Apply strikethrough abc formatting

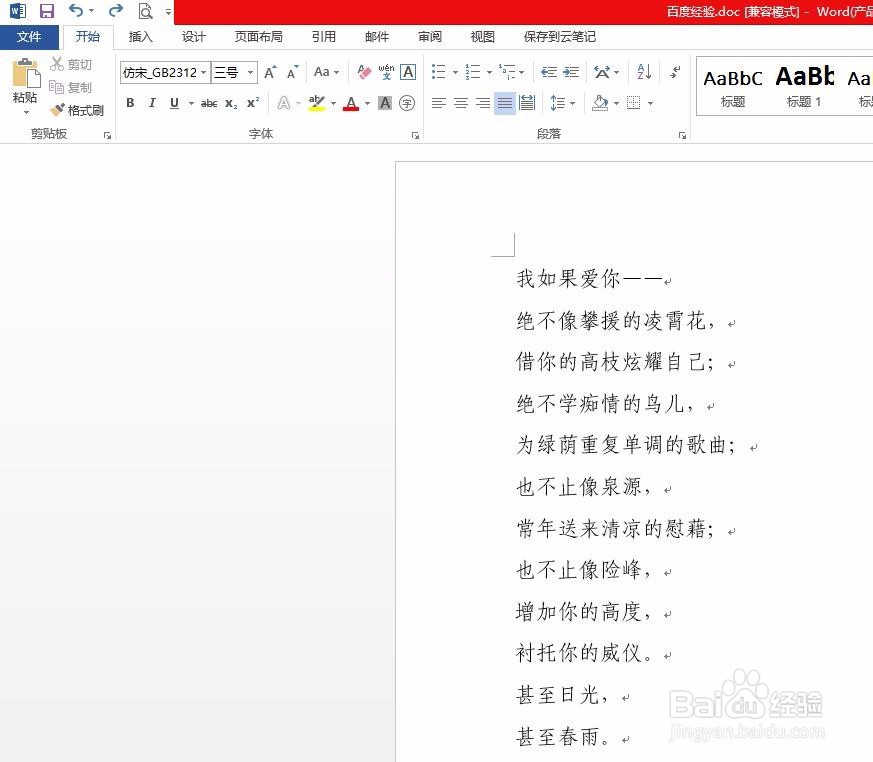click(x=209, y=103)
